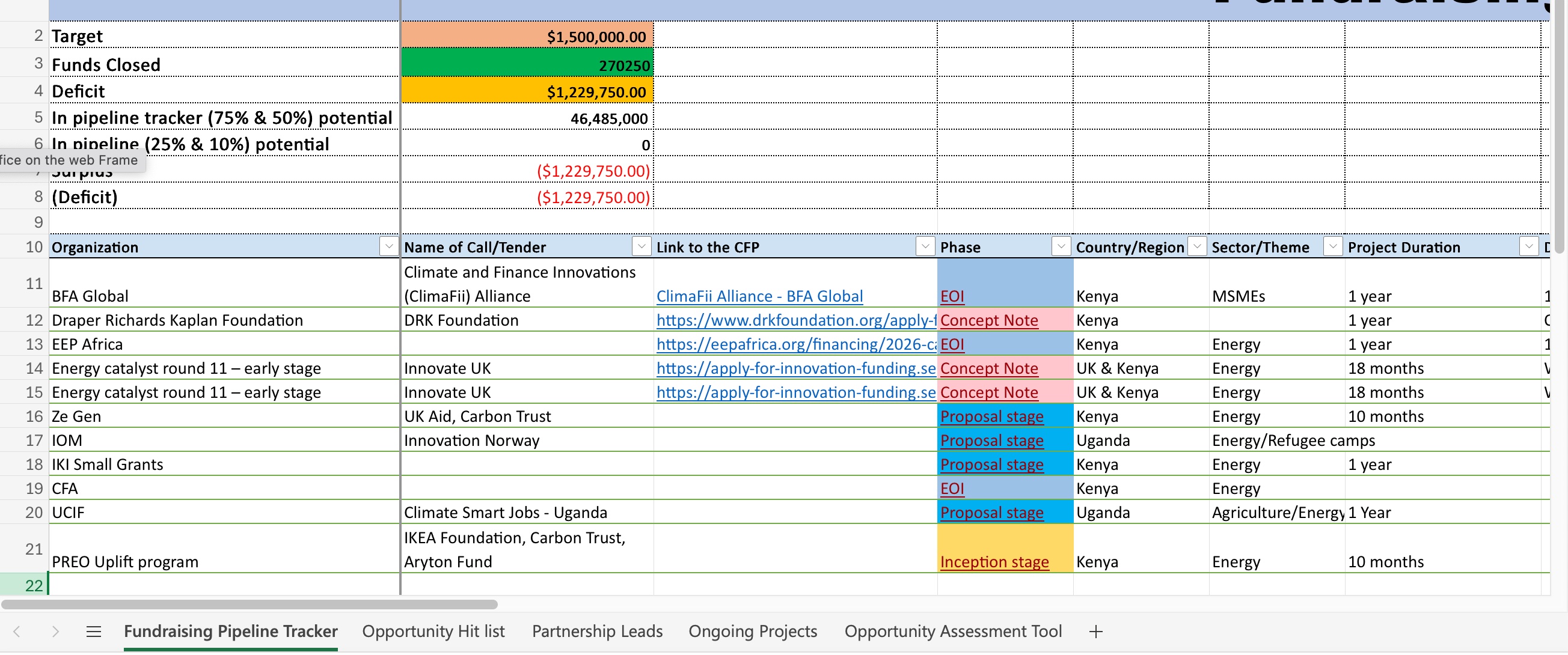Viewport: 1568px width, 655px height.
Task: Select the Organization header cell label
Action: (x=95, y=248)
